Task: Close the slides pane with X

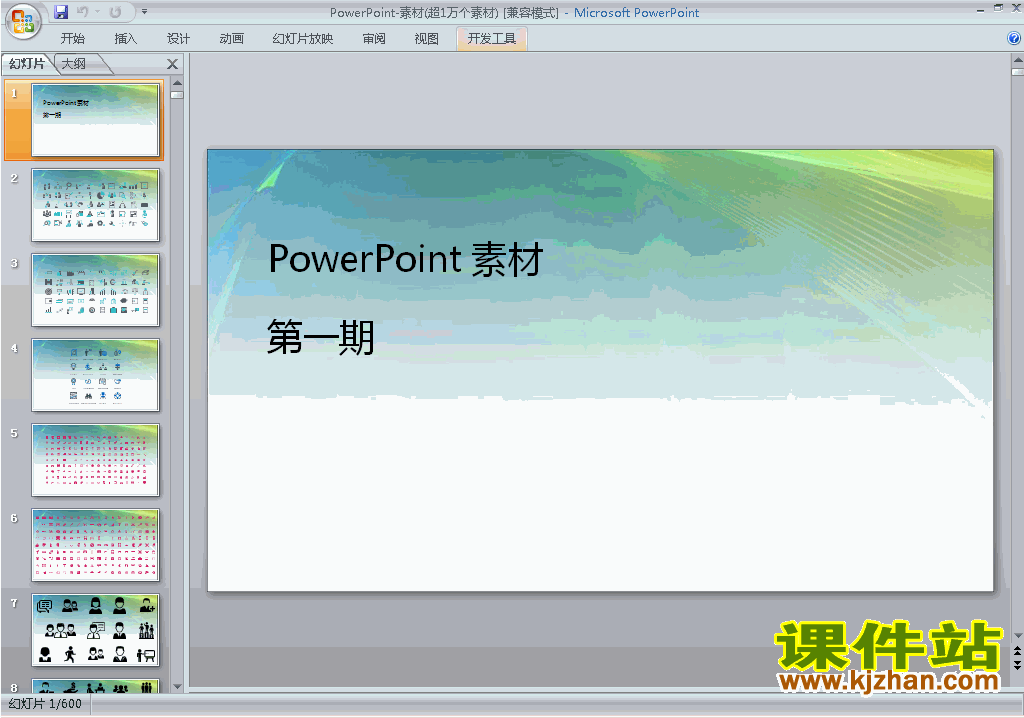Action: 172,64
